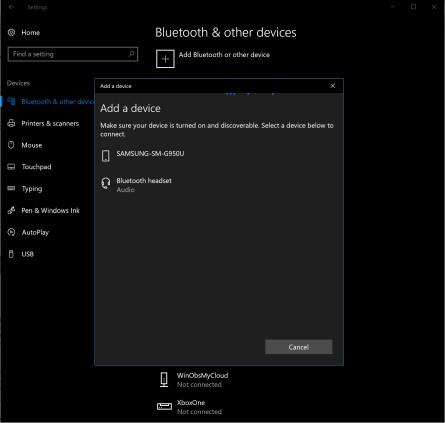
Task: Click the Bluetooth devices sidebar icon
Action: (11, 101)
